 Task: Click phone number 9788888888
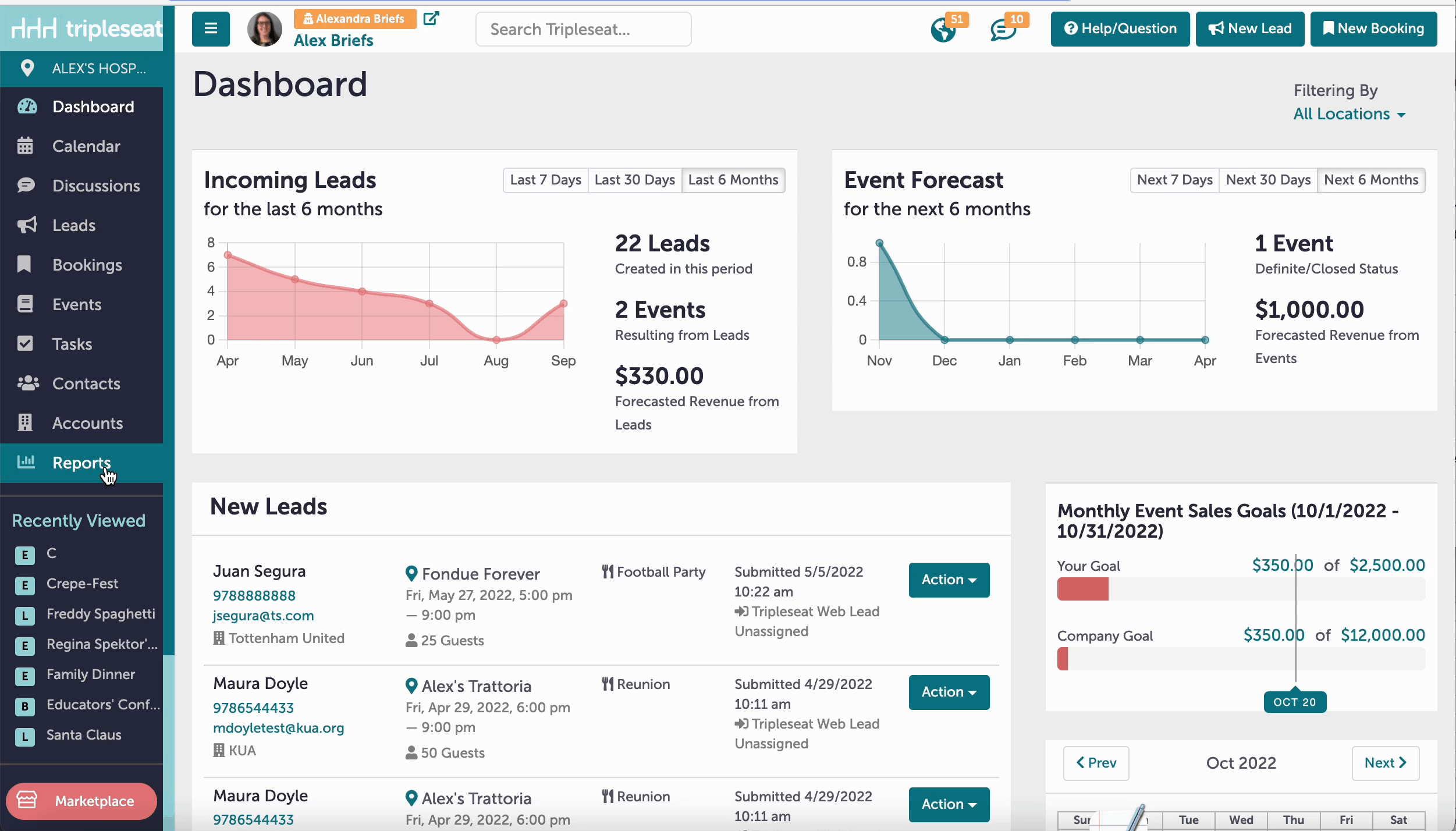[254, 595]
